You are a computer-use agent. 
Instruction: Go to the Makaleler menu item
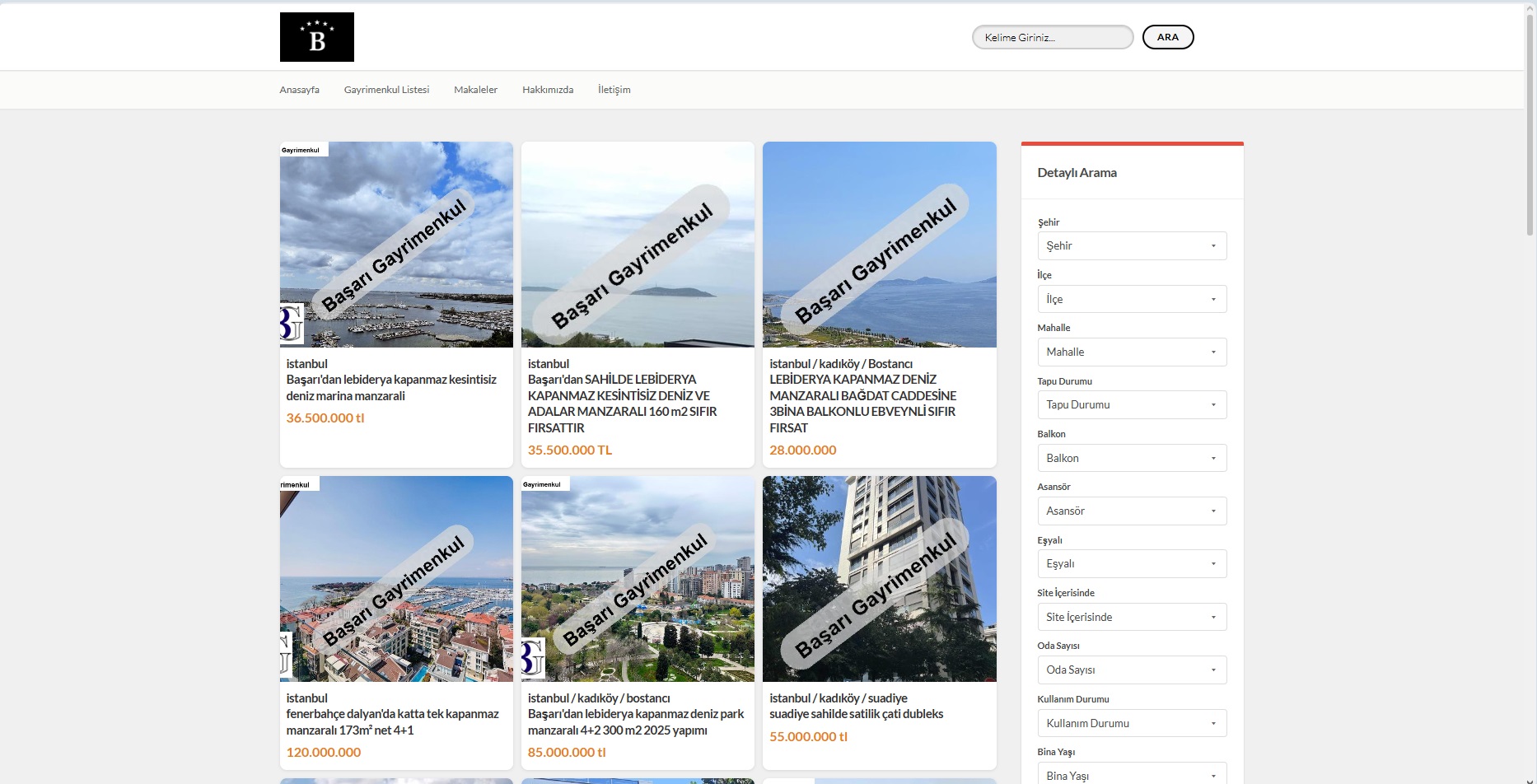[x=475, y=90]
